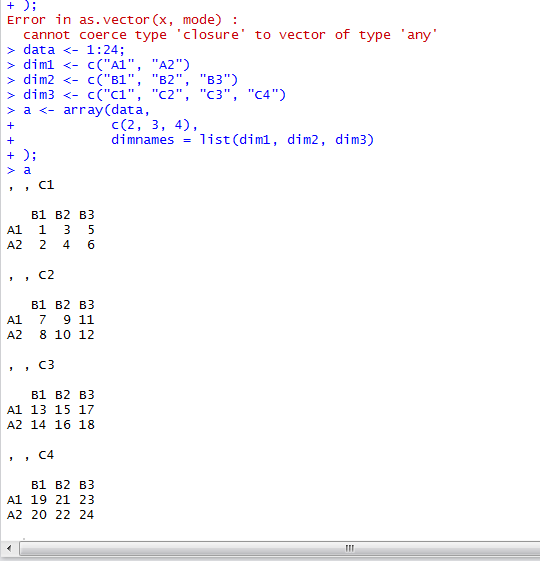
Task: Click the row 'A1 13 15 17'
Action: (50, 410)
